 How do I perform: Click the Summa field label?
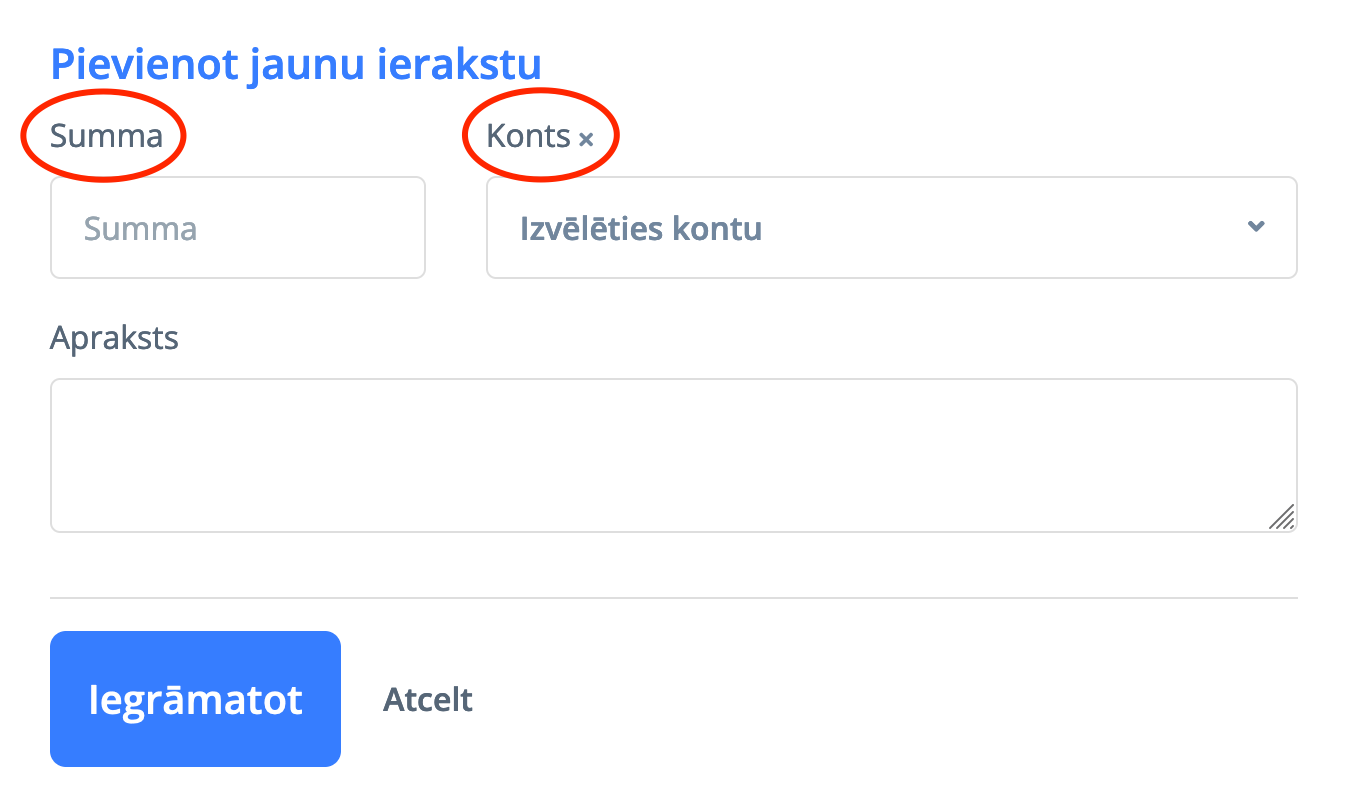pyautogui.click(x=106, y=135)
